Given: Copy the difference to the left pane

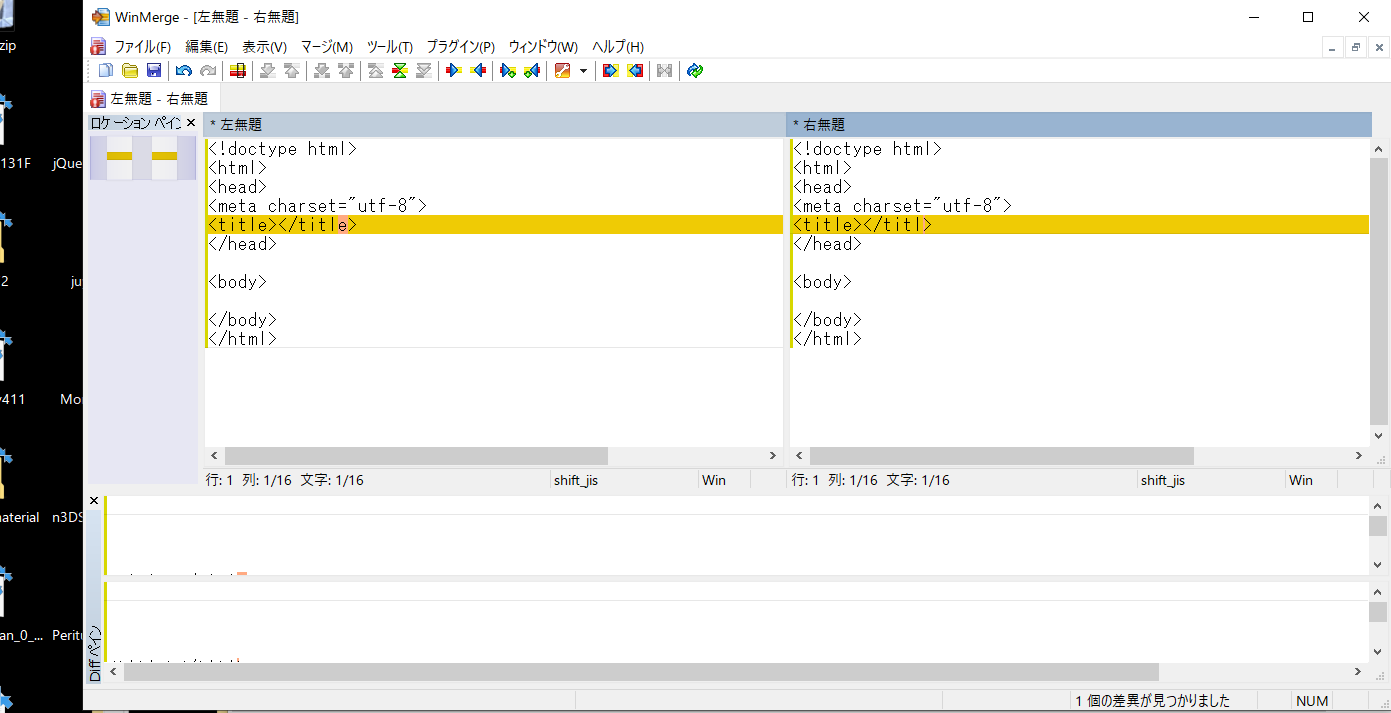Looking at the screenshot, I should click(477, 70).
